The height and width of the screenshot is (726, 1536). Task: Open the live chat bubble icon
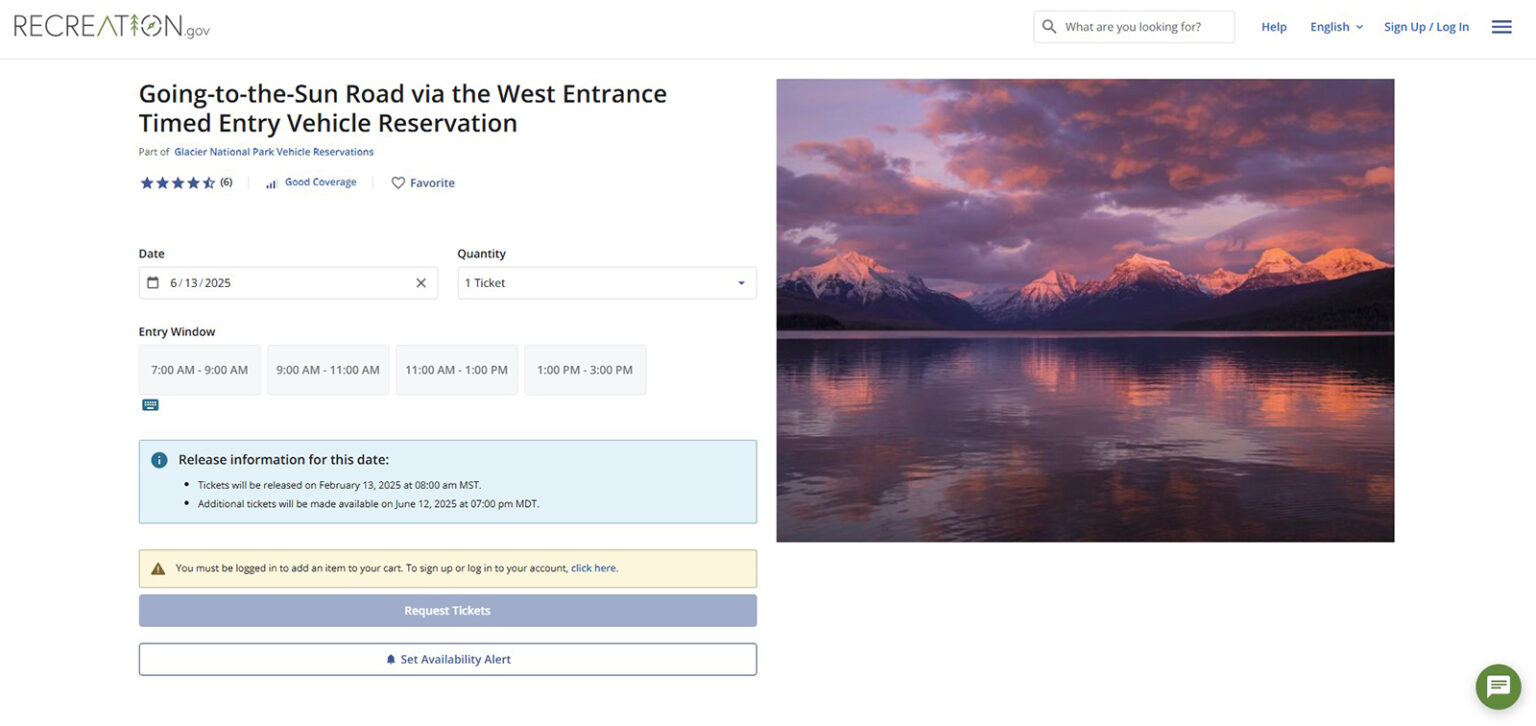pyautogui.click(x=1497, y=687)
